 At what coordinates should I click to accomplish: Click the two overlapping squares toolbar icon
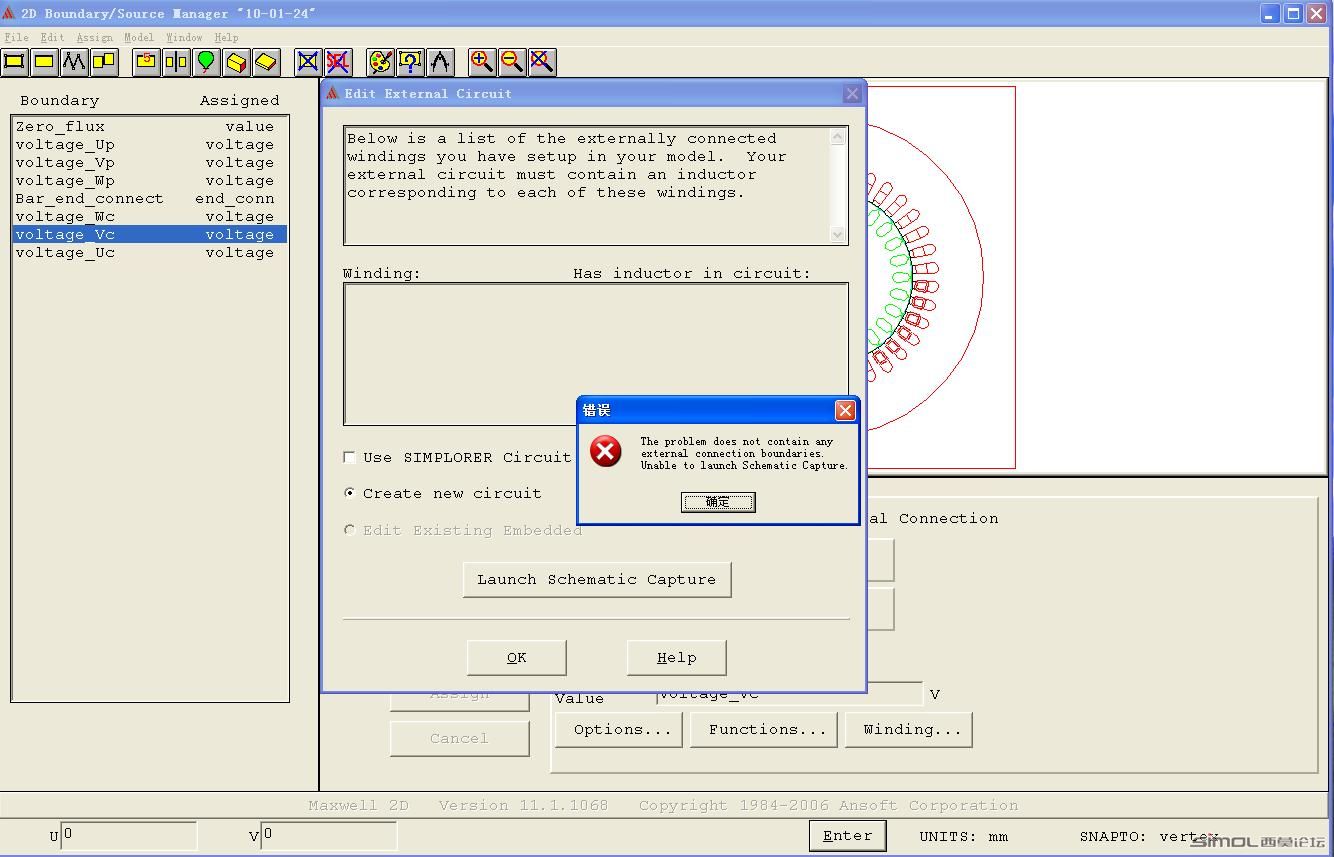(x=104, y=62)
